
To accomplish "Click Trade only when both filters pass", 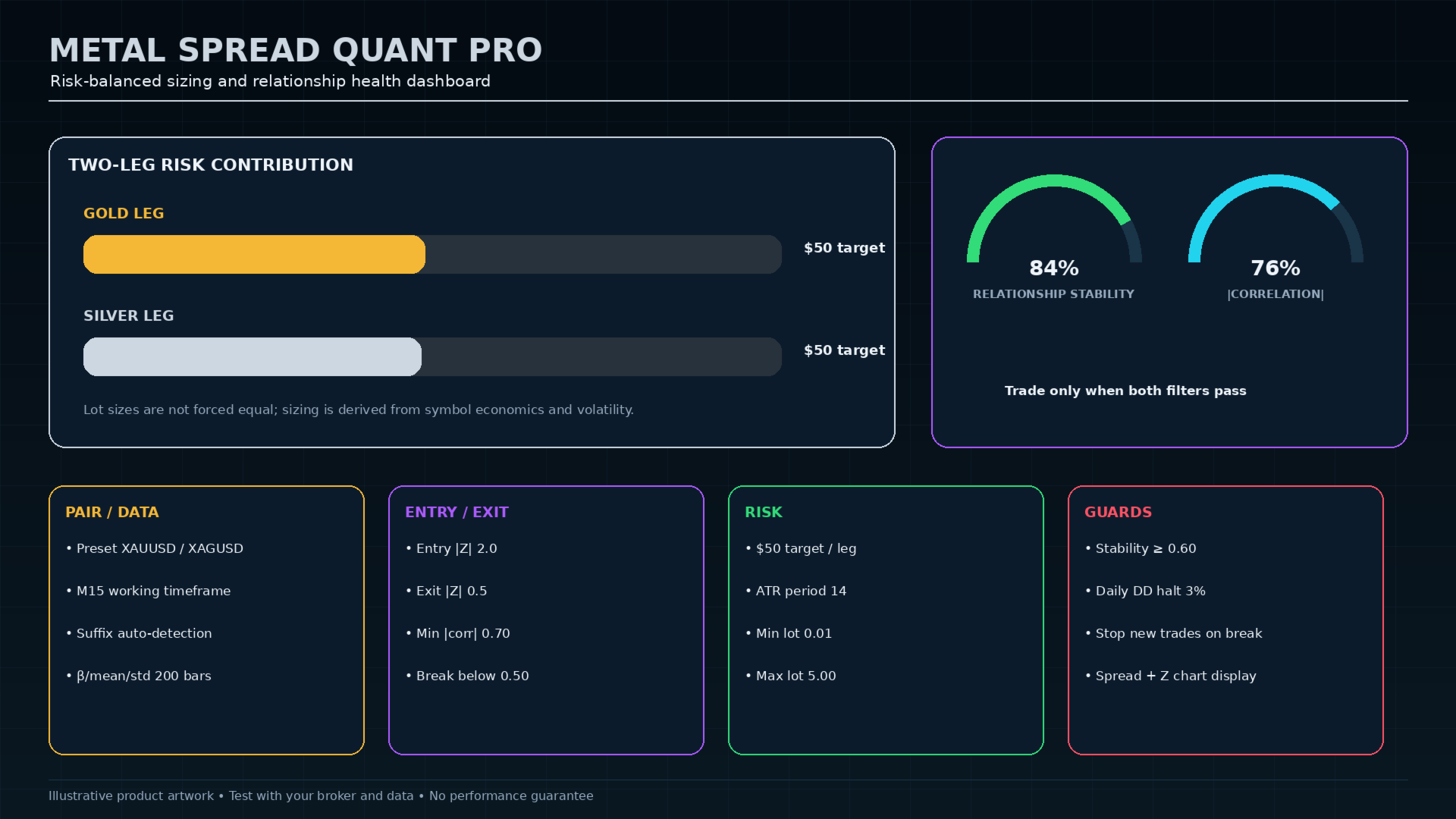I will [x=1125, y=391].
